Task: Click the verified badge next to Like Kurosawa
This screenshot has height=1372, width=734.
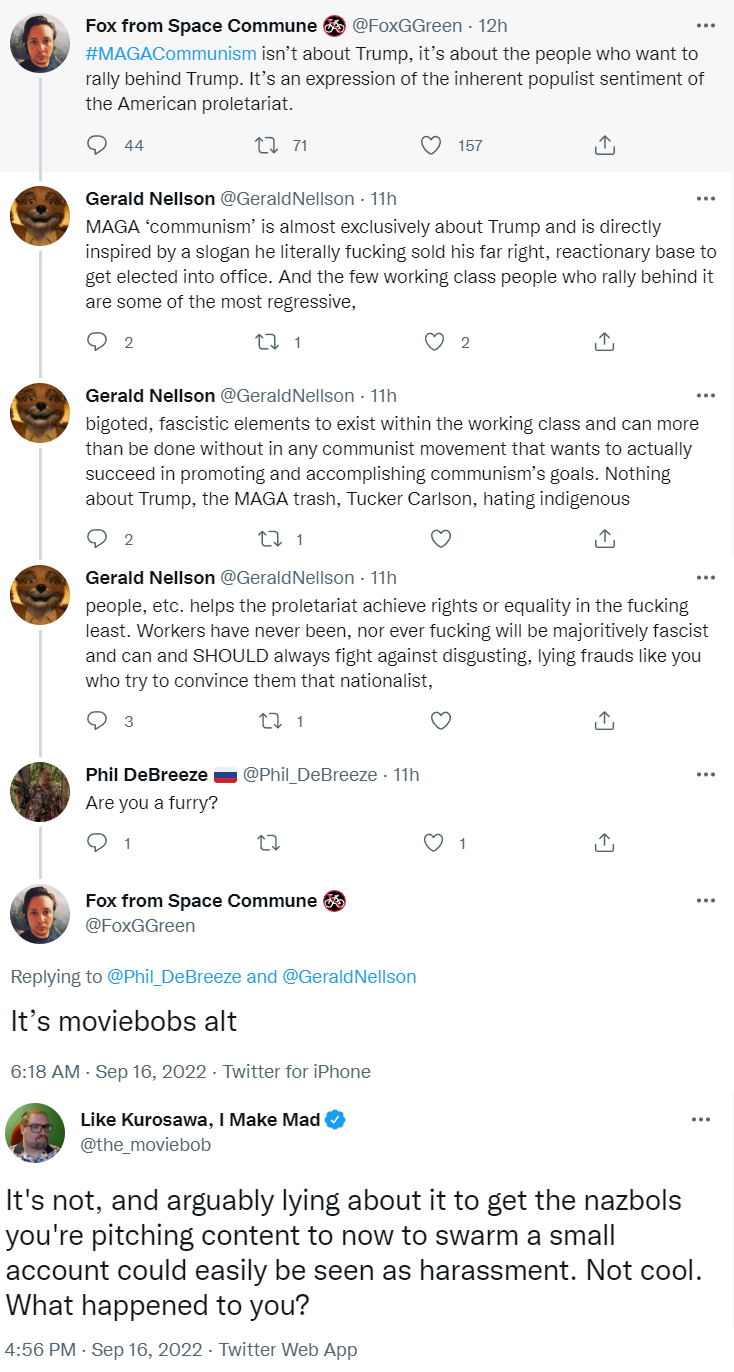Action: 336,1120
